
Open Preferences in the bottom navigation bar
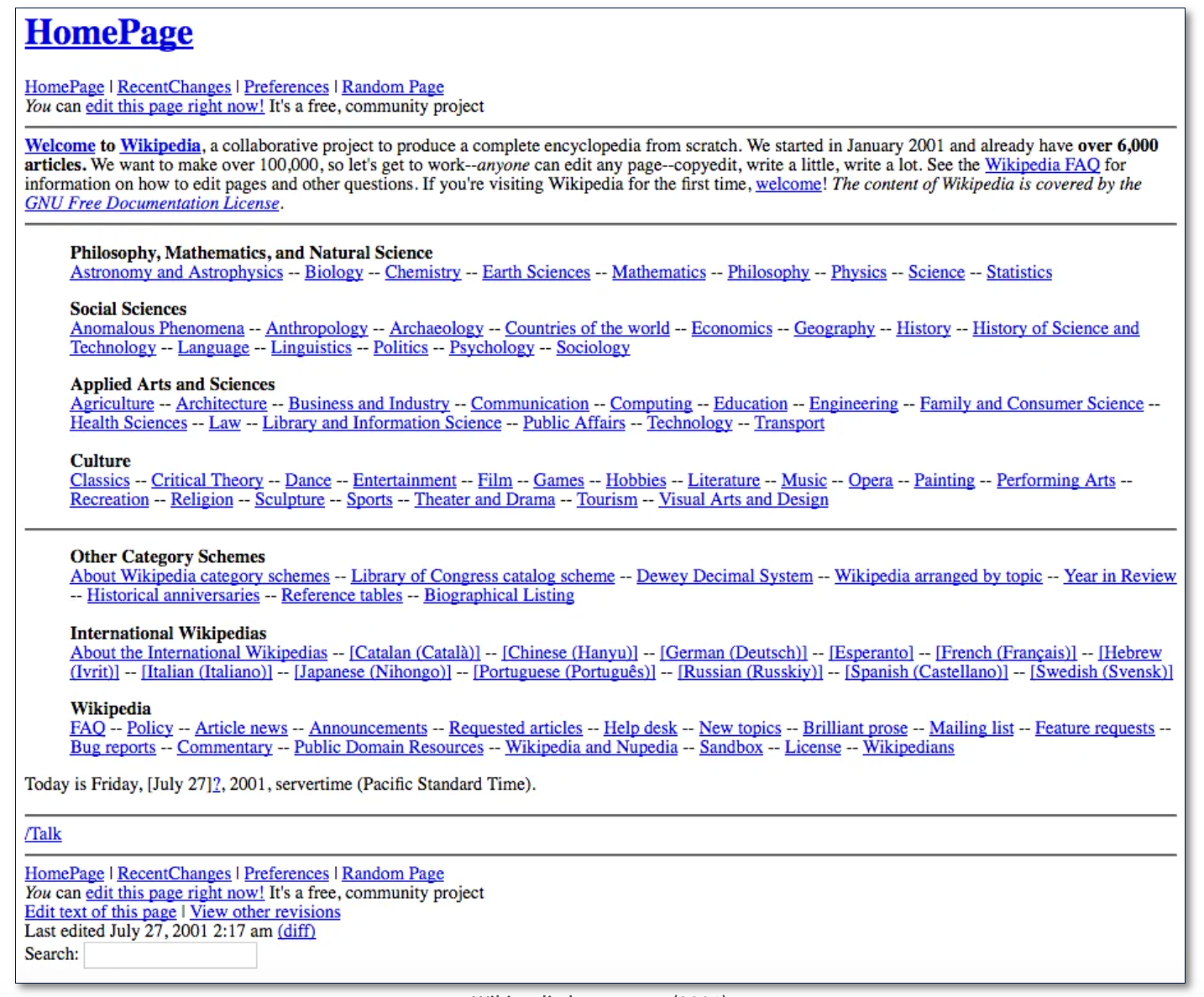click(x=285, y=874)
